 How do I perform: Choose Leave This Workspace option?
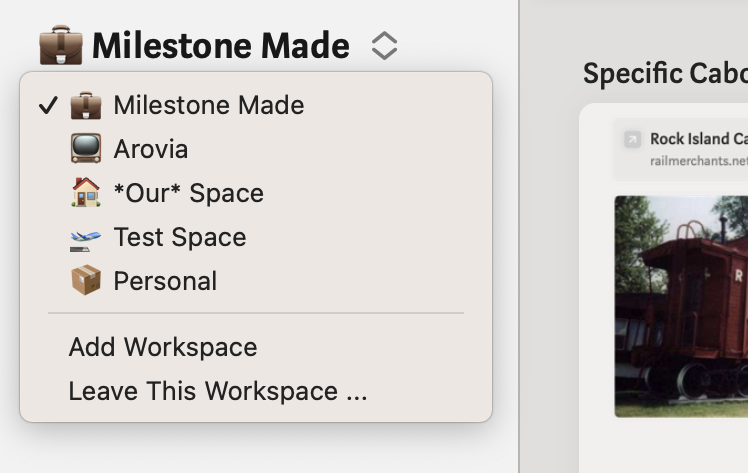click(x=218, y=391)
